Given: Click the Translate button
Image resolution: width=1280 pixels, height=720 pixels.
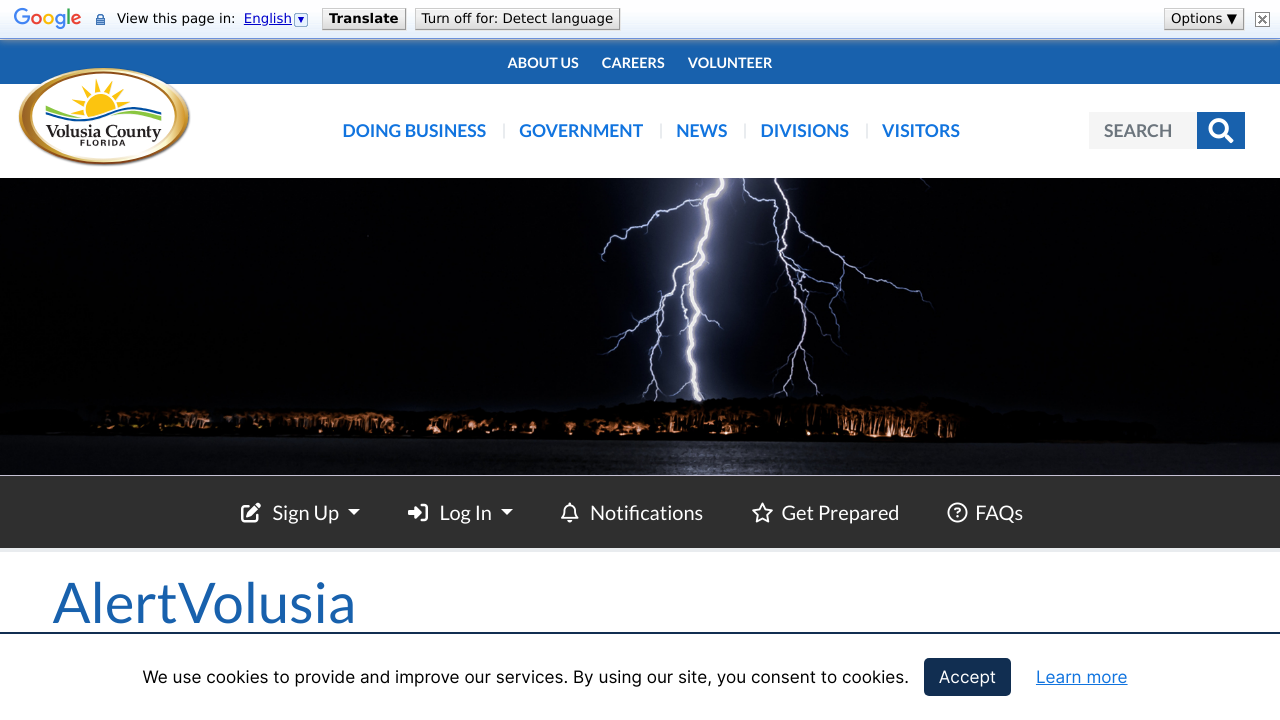Looking at the screenshot, I should (x=364, y=19).
